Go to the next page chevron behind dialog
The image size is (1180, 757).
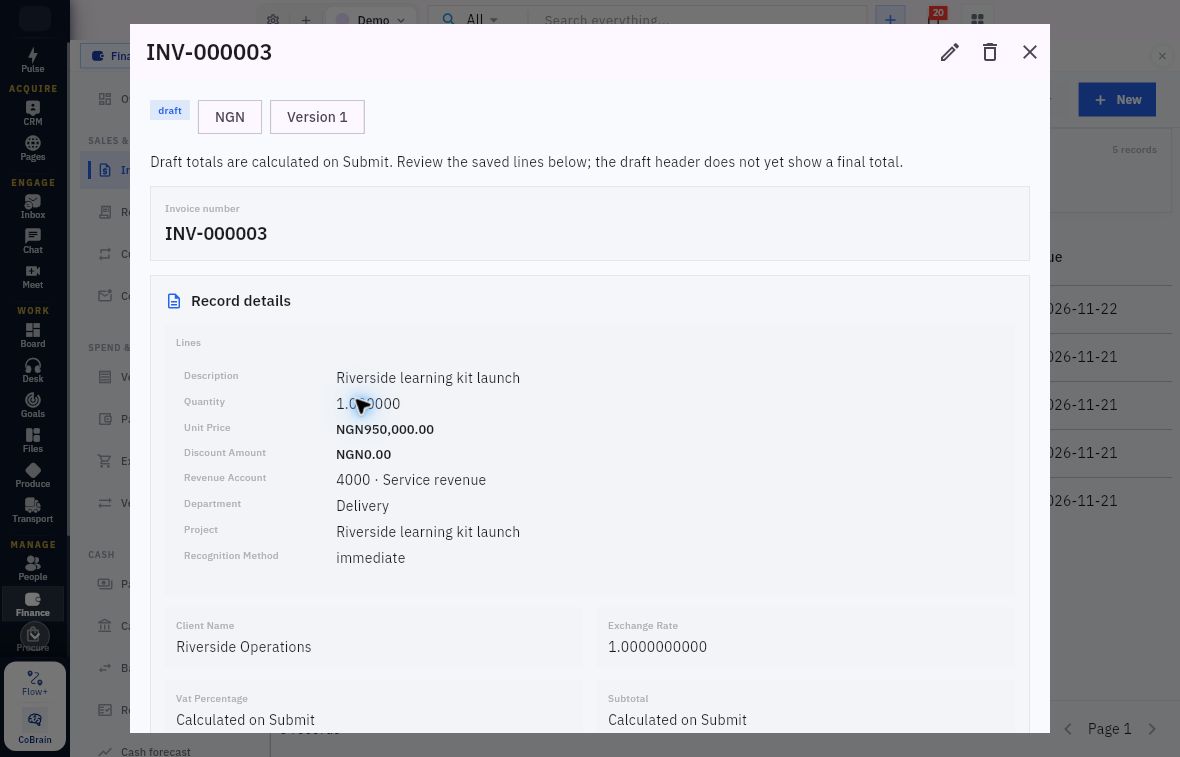1151,728
